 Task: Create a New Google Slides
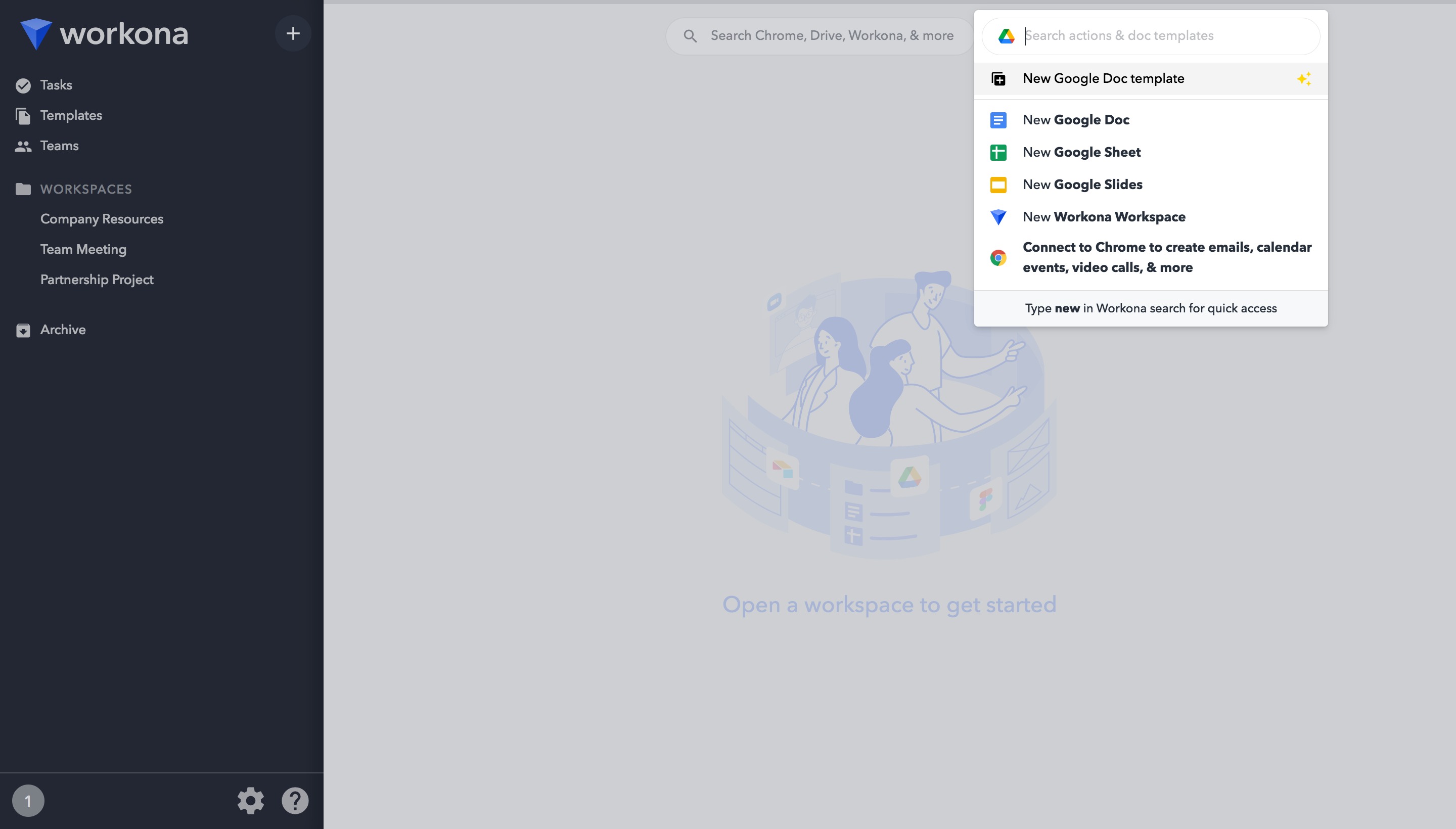1151,185
